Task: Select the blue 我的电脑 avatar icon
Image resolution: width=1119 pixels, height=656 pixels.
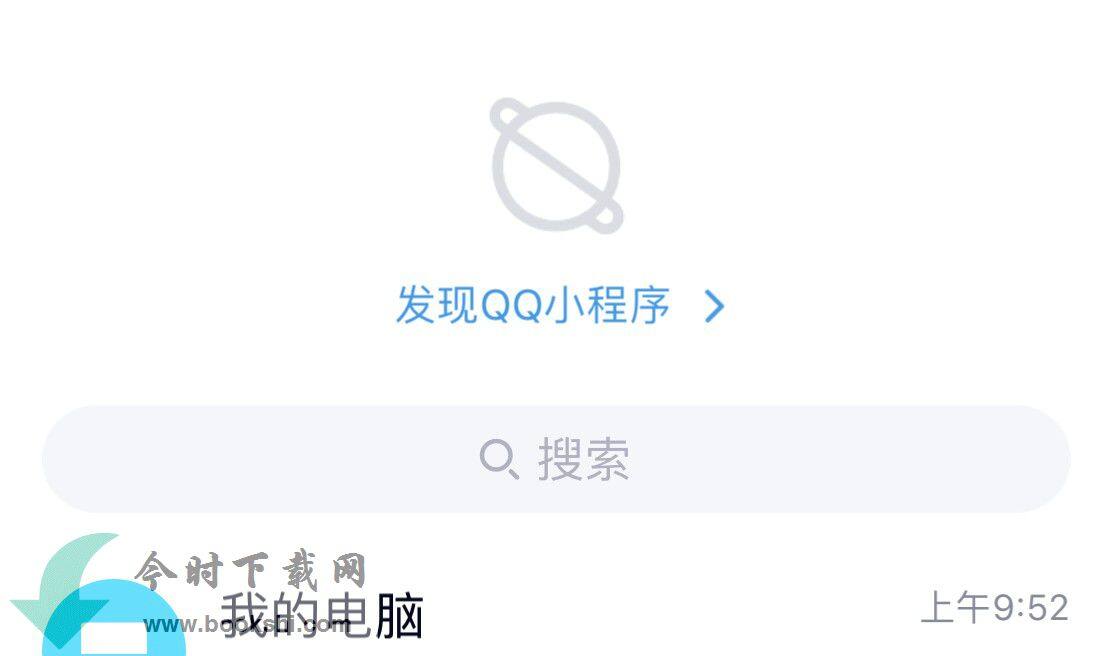Action: [x=114, y=618]
